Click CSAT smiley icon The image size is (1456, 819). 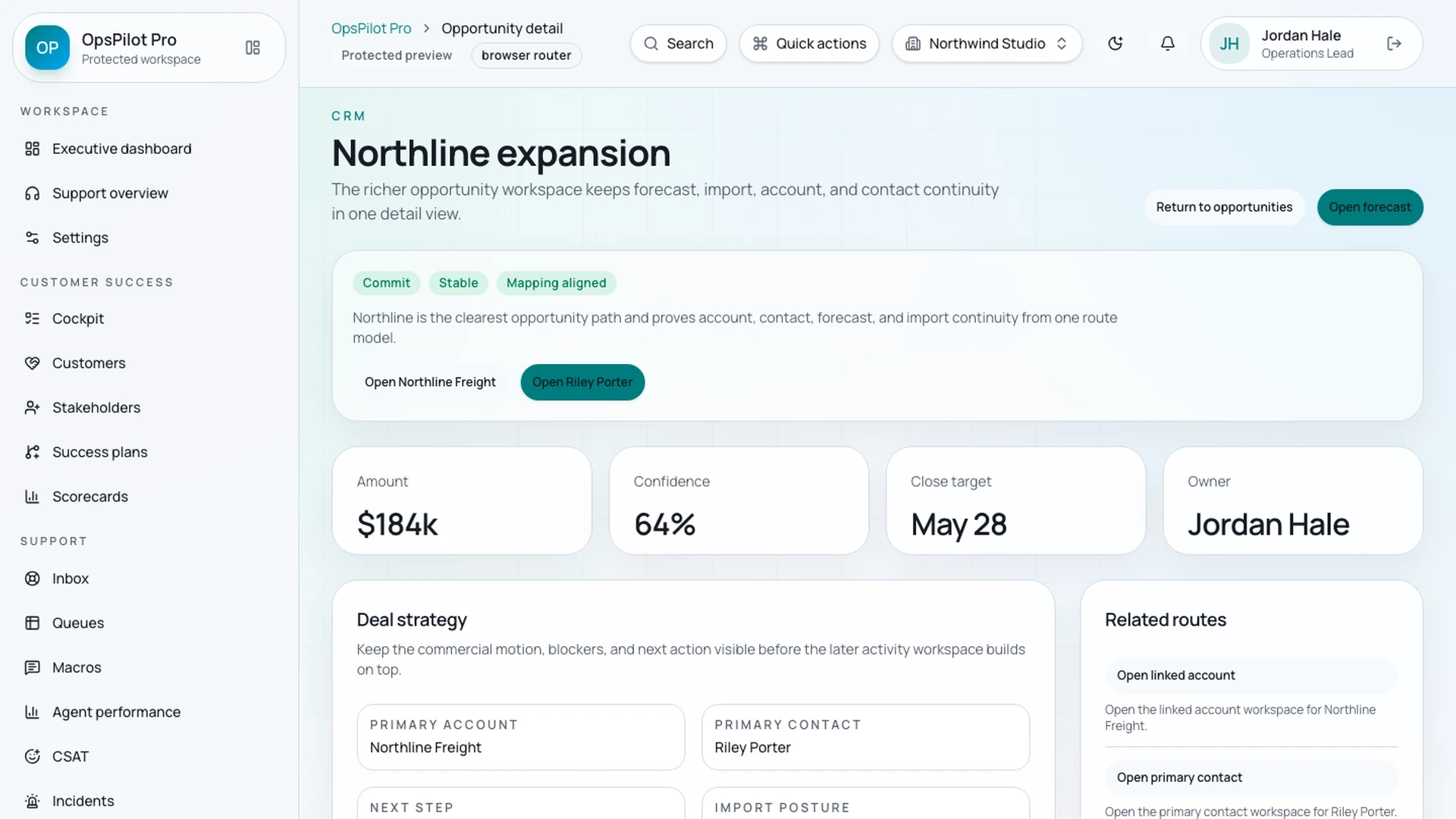[x=32, y=757]
